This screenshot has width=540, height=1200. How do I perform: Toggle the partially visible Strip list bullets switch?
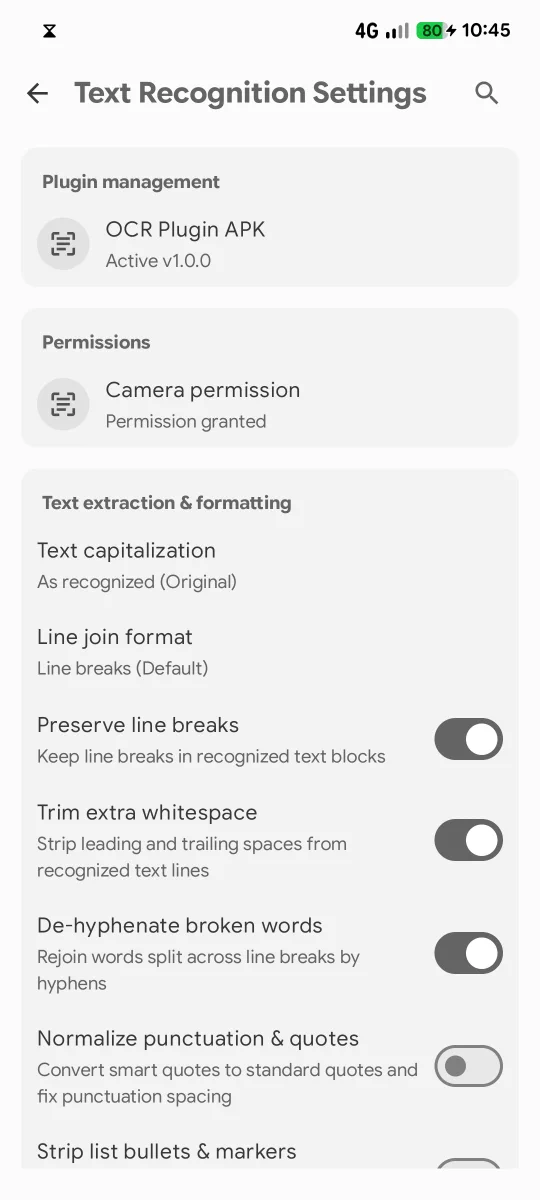click(x=468, y=1165)
